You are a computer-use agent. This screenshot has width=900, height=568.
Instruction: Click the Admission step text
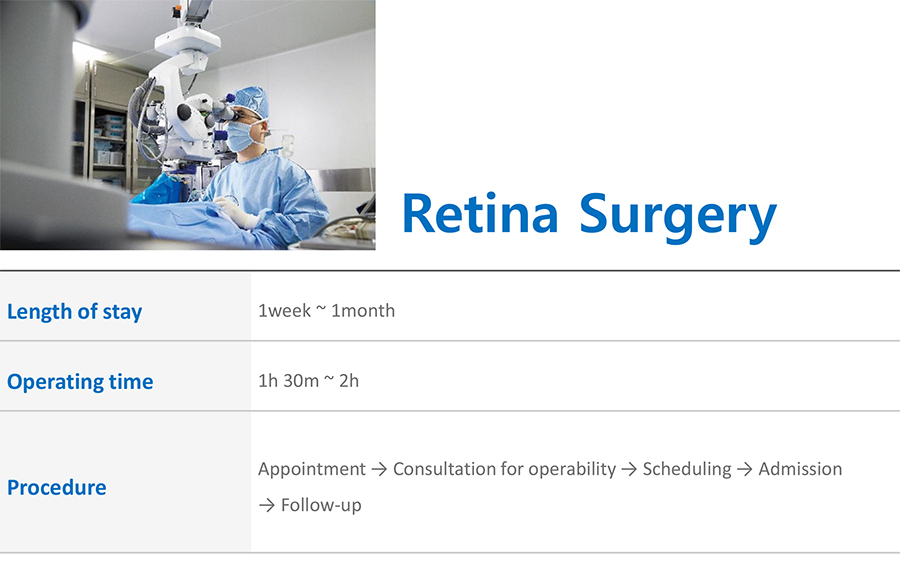click(x=801, y=469)
